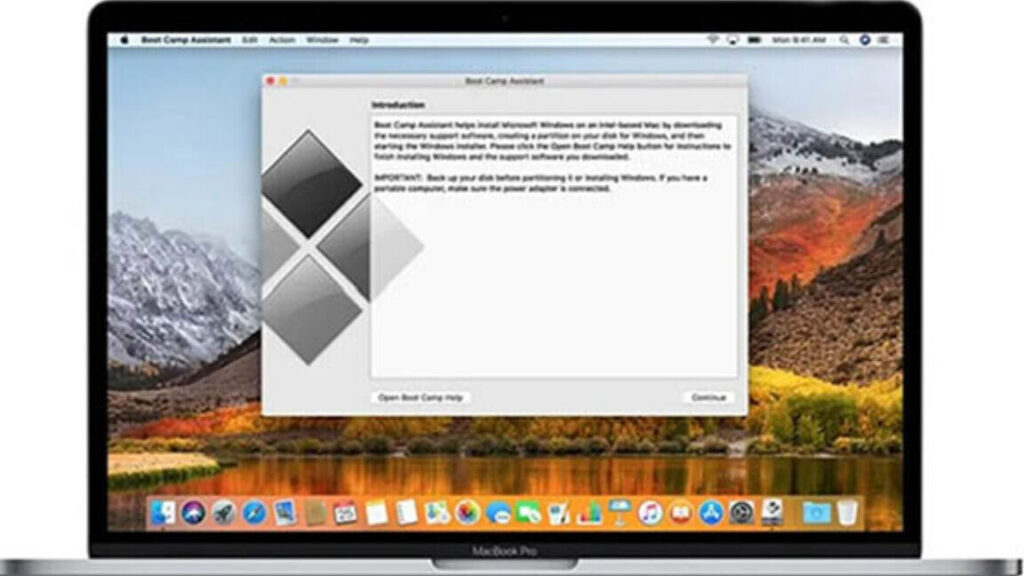Image resolution: width=1024 pixels, height=576 pixels.
Task: Open the Window menu
Action: [321, 40]
